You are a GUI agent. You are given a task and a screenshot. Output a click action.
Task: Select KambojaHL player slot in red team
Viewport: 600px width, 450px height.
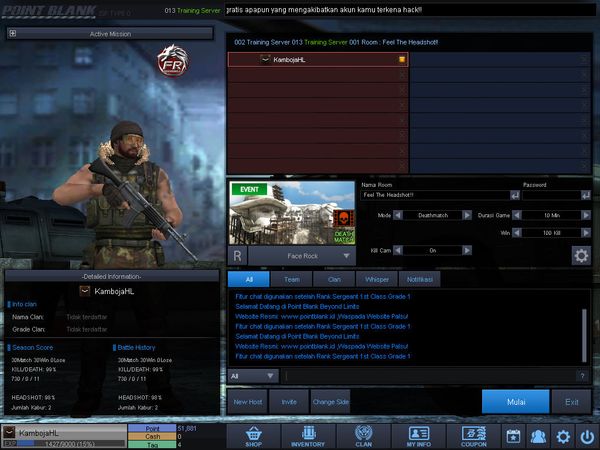pyautogui.click(x=318, y=59)
